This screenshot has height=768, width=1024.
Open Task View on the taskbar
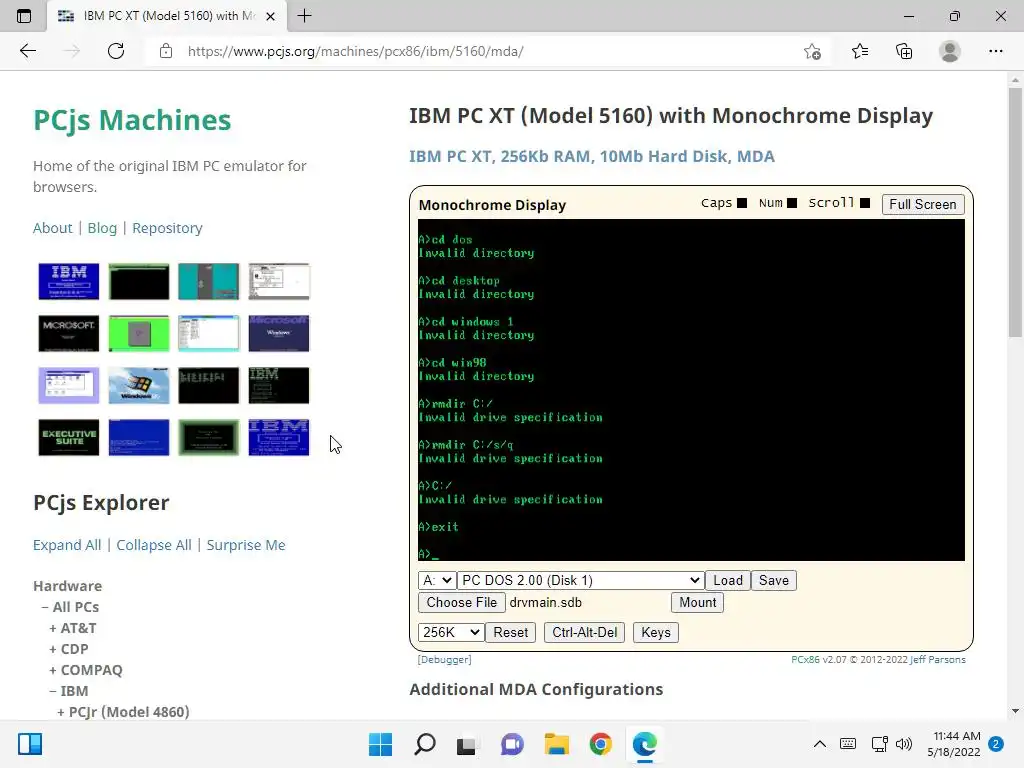(x=466, y=744)
